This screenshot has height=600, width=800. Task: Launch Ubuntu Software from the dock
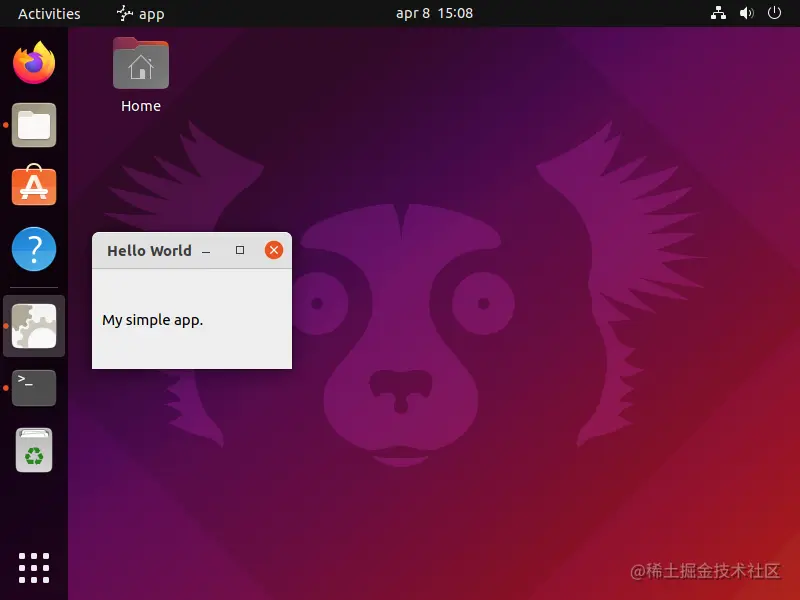[x=33, y=186]
